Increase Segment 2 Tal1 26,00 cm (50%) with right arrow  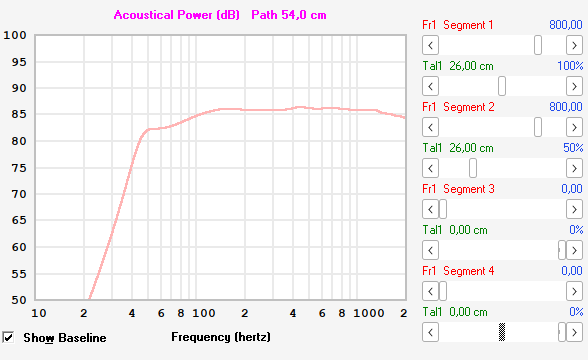574,168
